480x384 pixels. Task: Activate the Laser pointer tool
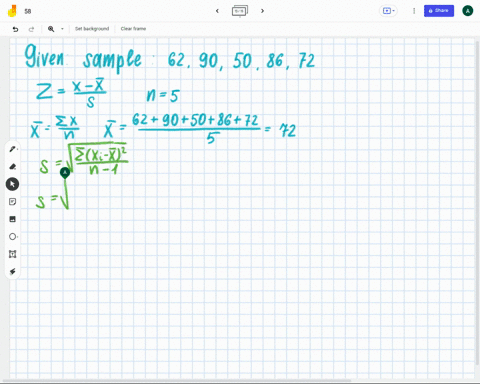[12, 272]
